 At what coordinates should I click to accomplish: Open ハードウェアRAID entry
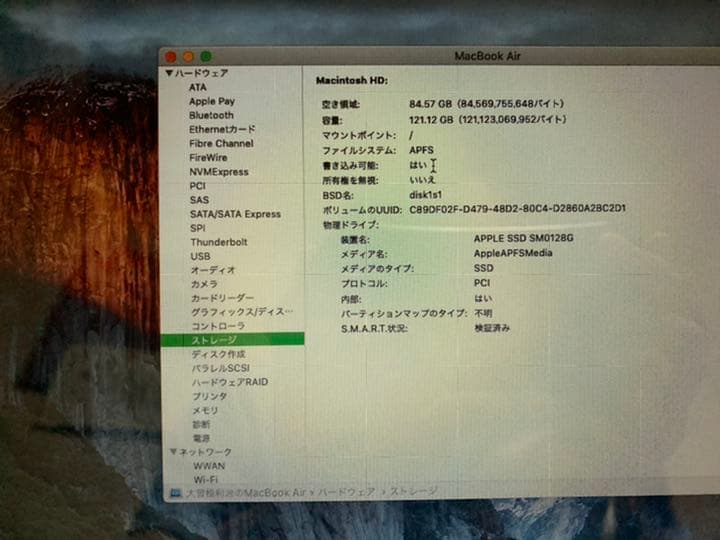click(x=230, y=382)
